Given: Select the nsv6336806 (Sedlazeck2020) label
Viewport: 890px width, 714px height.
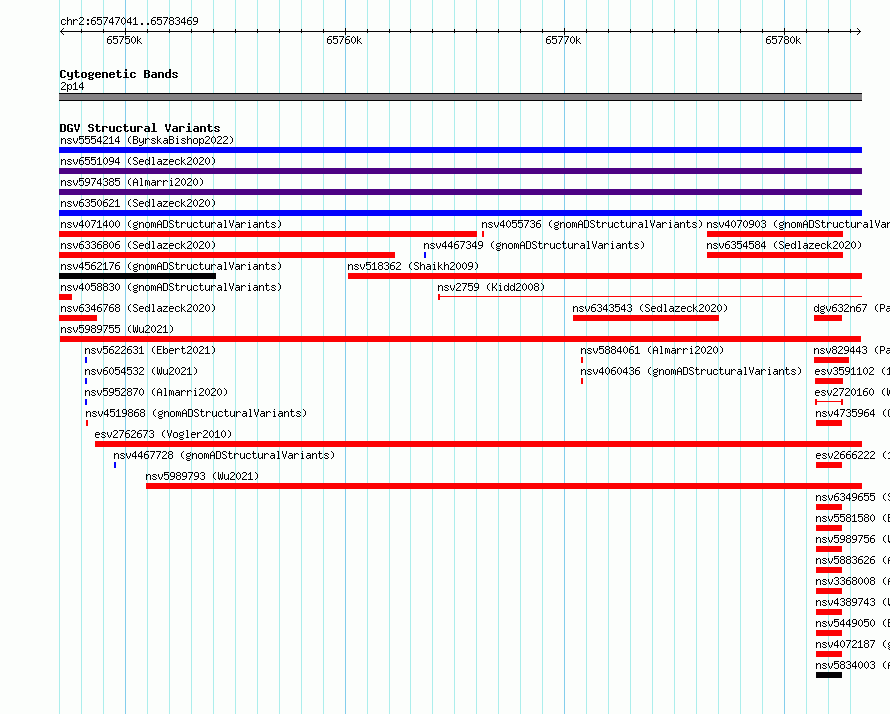Looking at the screenshot, I should pos(138,245).
